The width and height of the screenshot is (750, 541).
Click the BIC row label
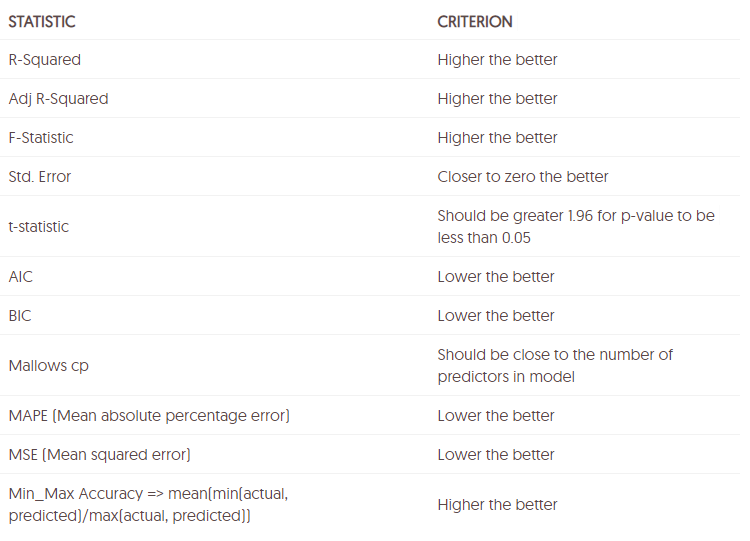pyautogui.click(x=20, y=316)
